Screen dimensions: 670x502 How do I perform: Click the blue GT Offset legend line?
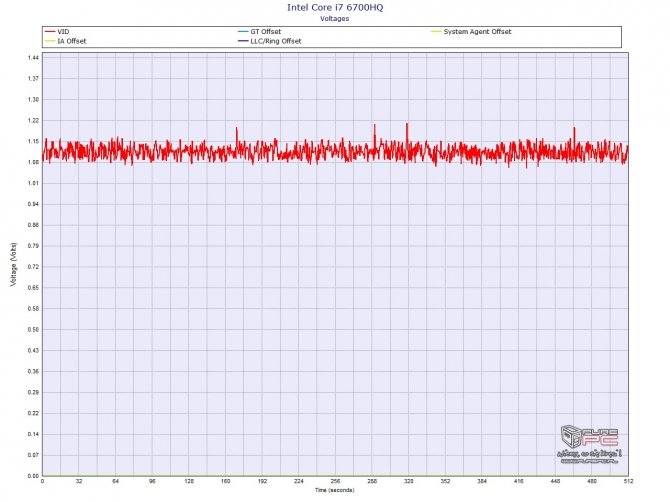[x=243, y=32]
